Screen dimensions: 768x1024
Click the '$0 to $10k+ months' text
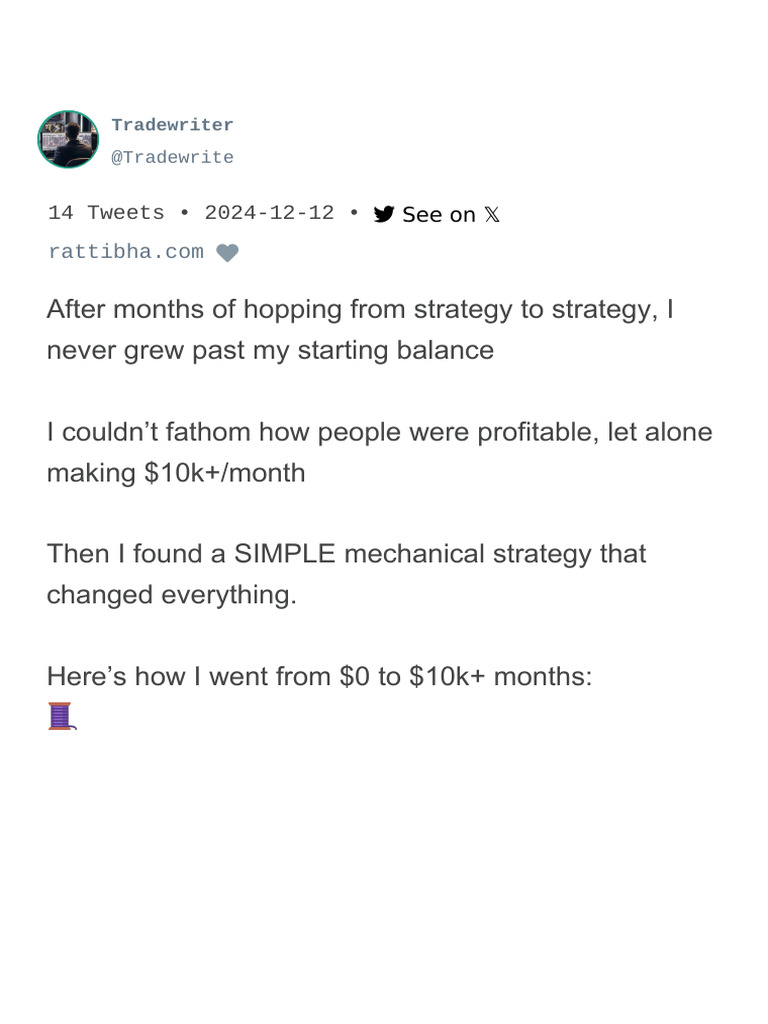(466, 676)
